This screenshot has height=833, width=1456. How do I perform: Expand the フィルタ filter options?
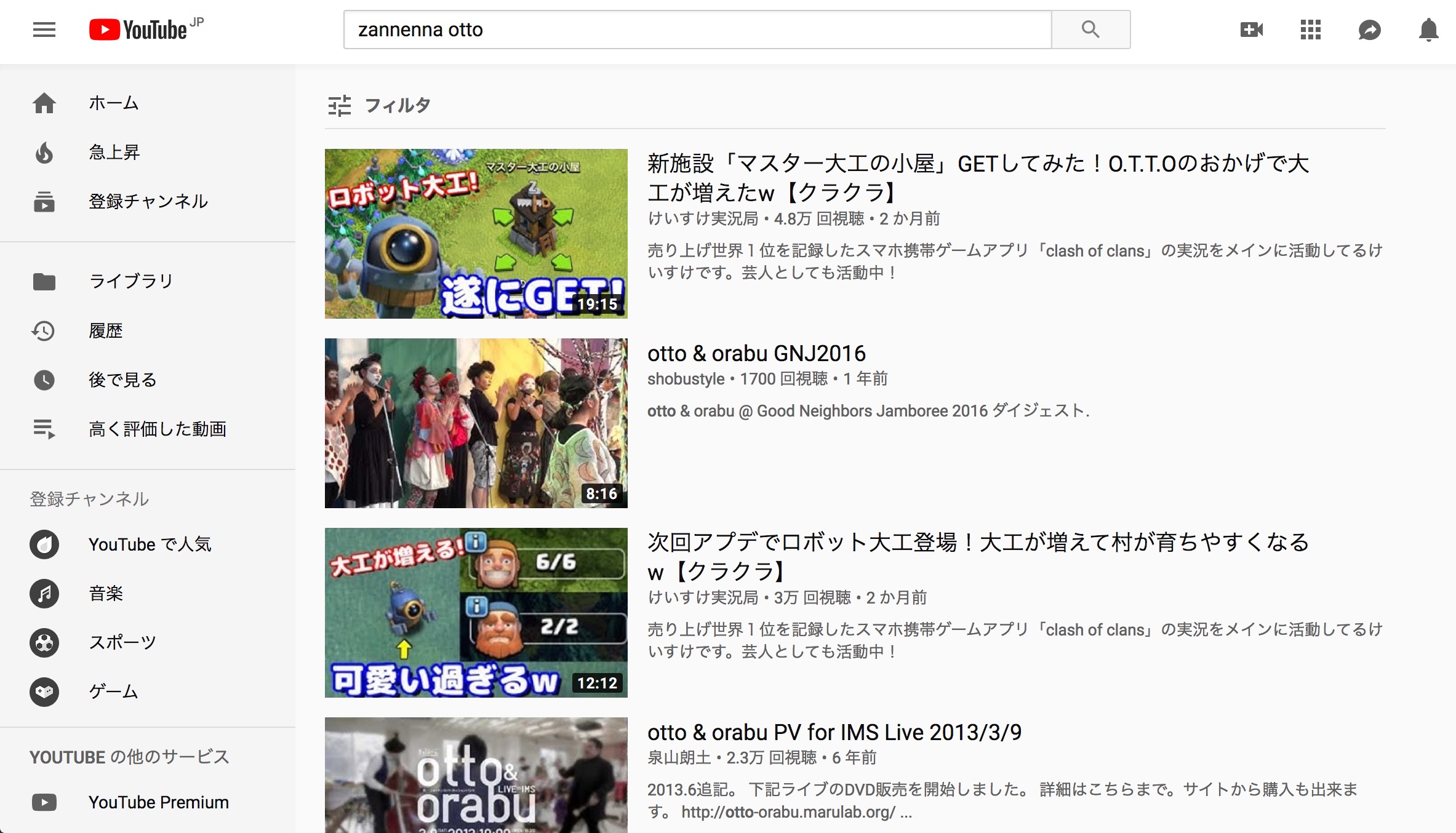(x=379, y=105)
